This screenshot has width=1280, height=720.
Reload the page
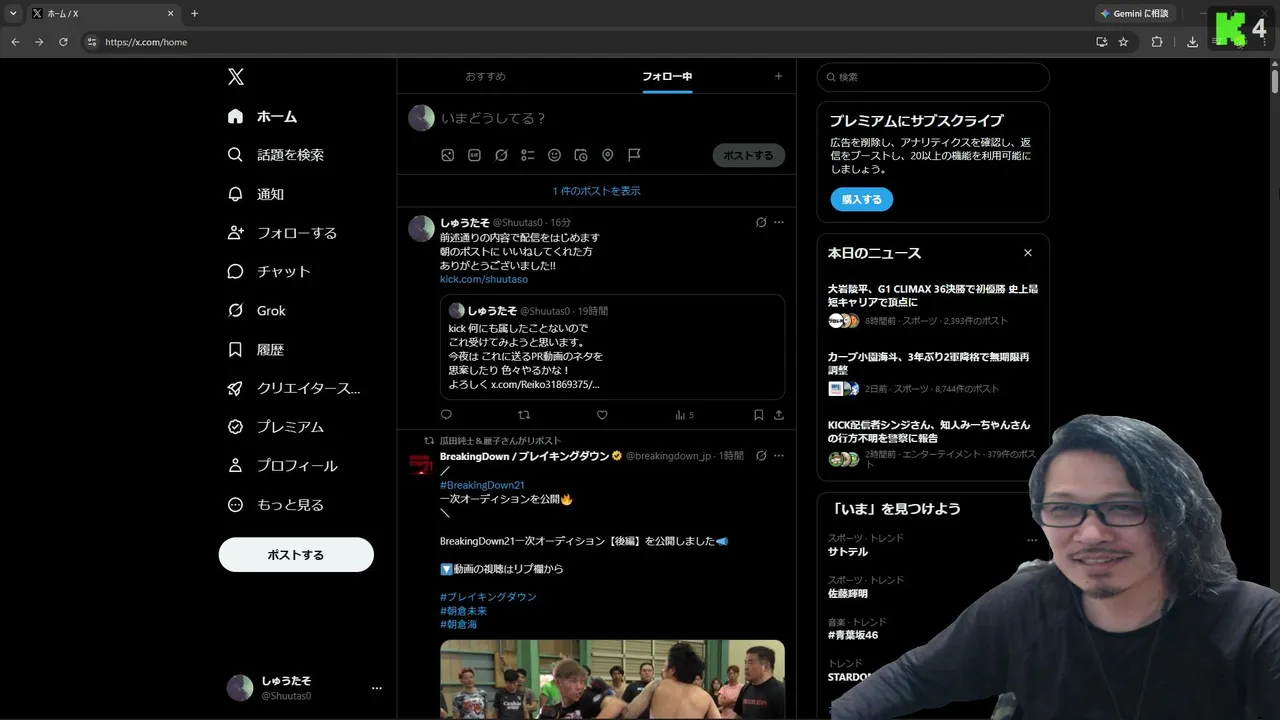point(63,42)
